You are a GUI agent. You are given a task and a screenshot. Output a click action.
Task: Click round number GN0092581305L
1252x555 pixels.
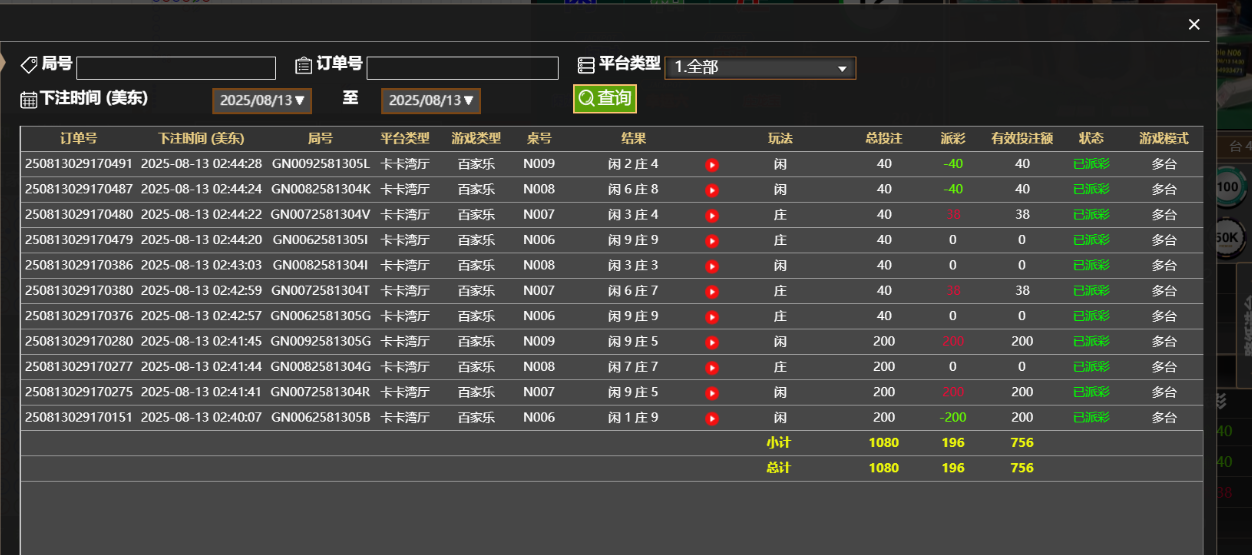pos(320,164)
